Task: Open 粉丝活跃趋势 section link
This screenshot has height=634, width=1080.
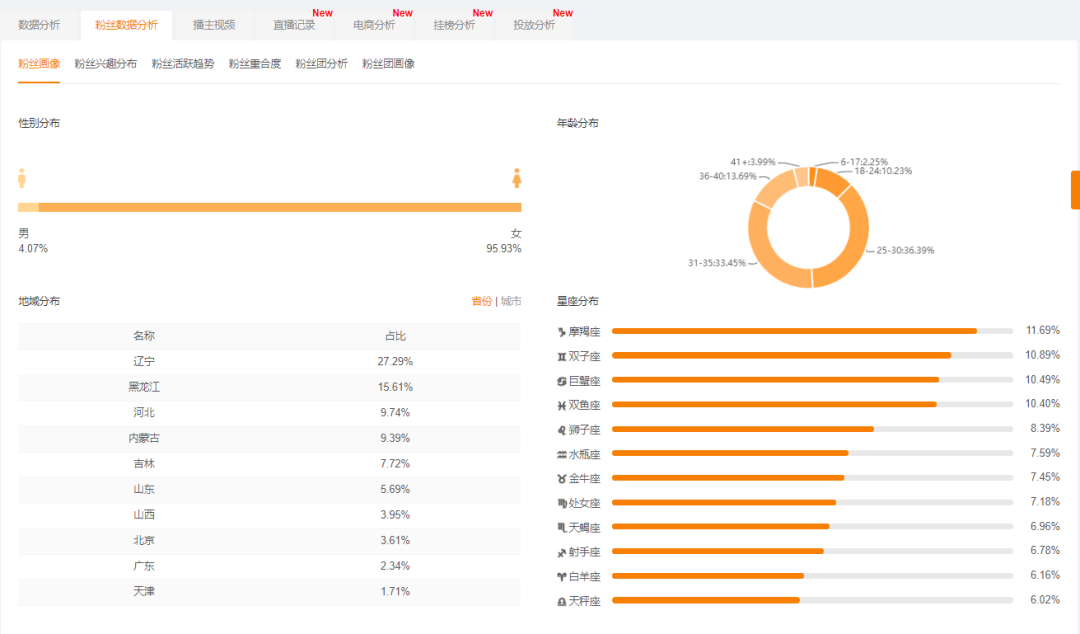Action: click(x=183, y=63)
